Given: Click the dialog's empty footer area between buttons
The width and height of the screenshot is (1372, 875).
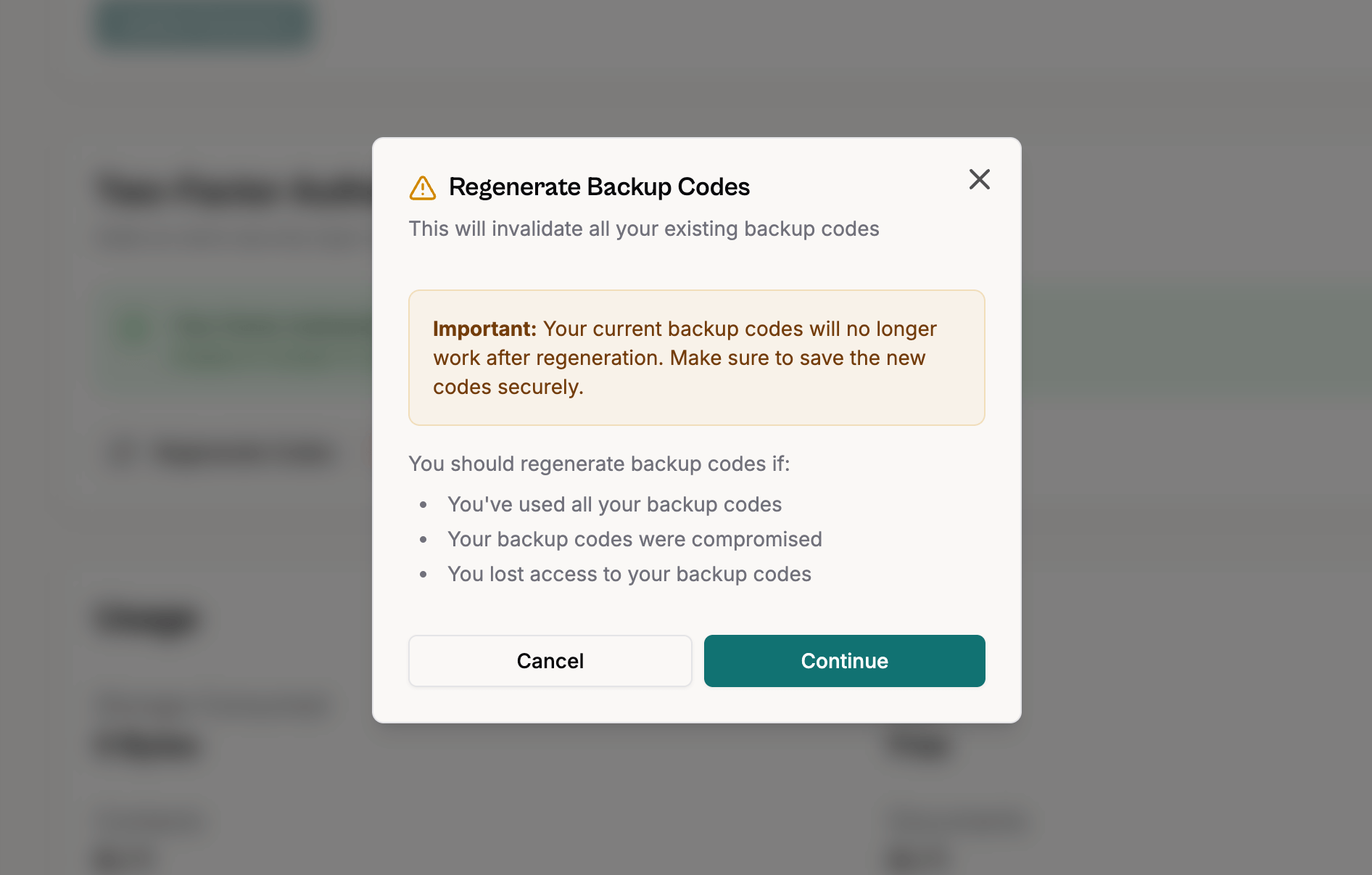Looking at the screenshot, I should [x=698, y=661].
